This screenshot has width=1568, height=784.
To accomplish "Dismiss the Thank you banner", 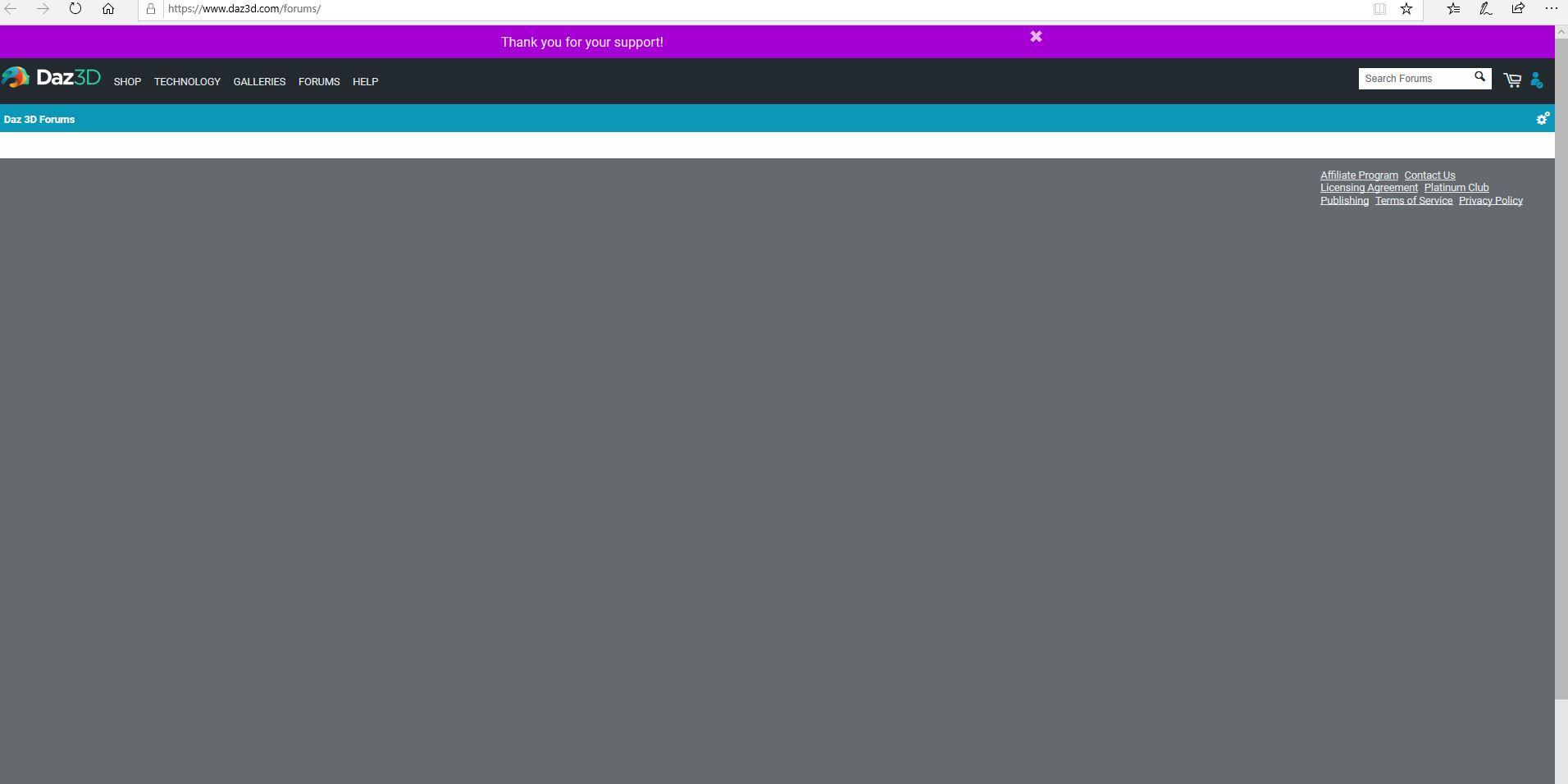I will [x=1036, y=36].
